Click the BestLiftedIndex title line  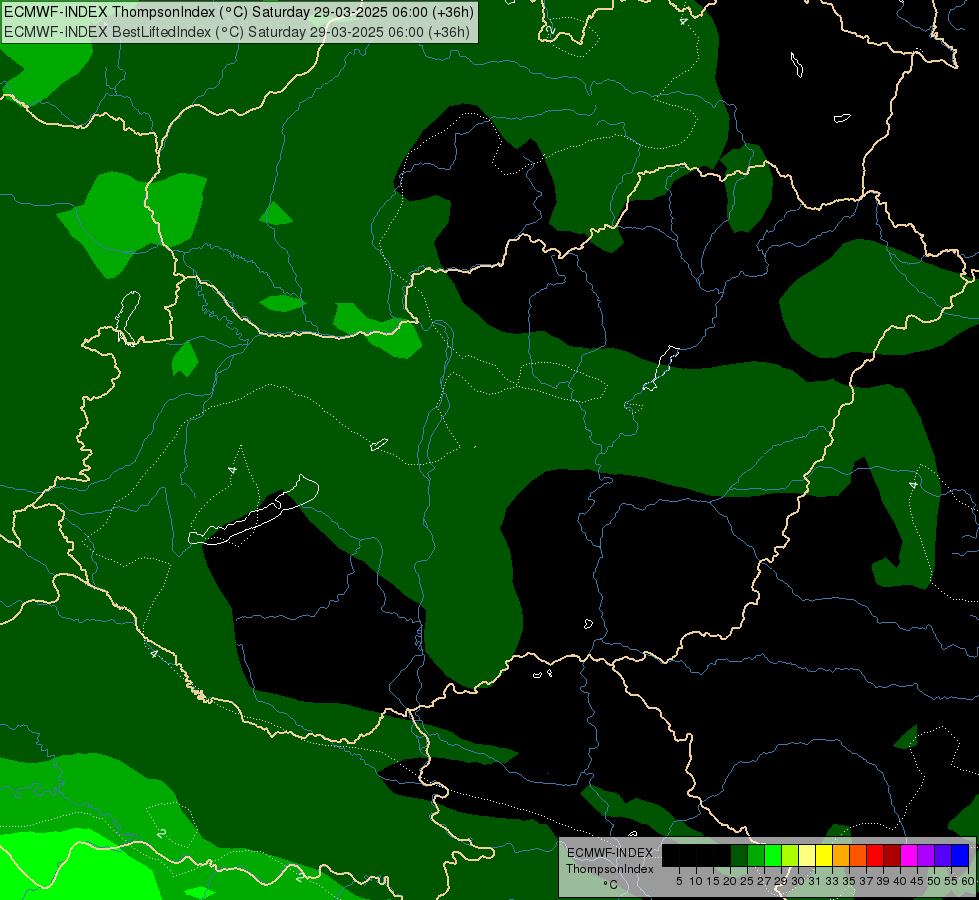pyautogui.click(x=237, y=31)
